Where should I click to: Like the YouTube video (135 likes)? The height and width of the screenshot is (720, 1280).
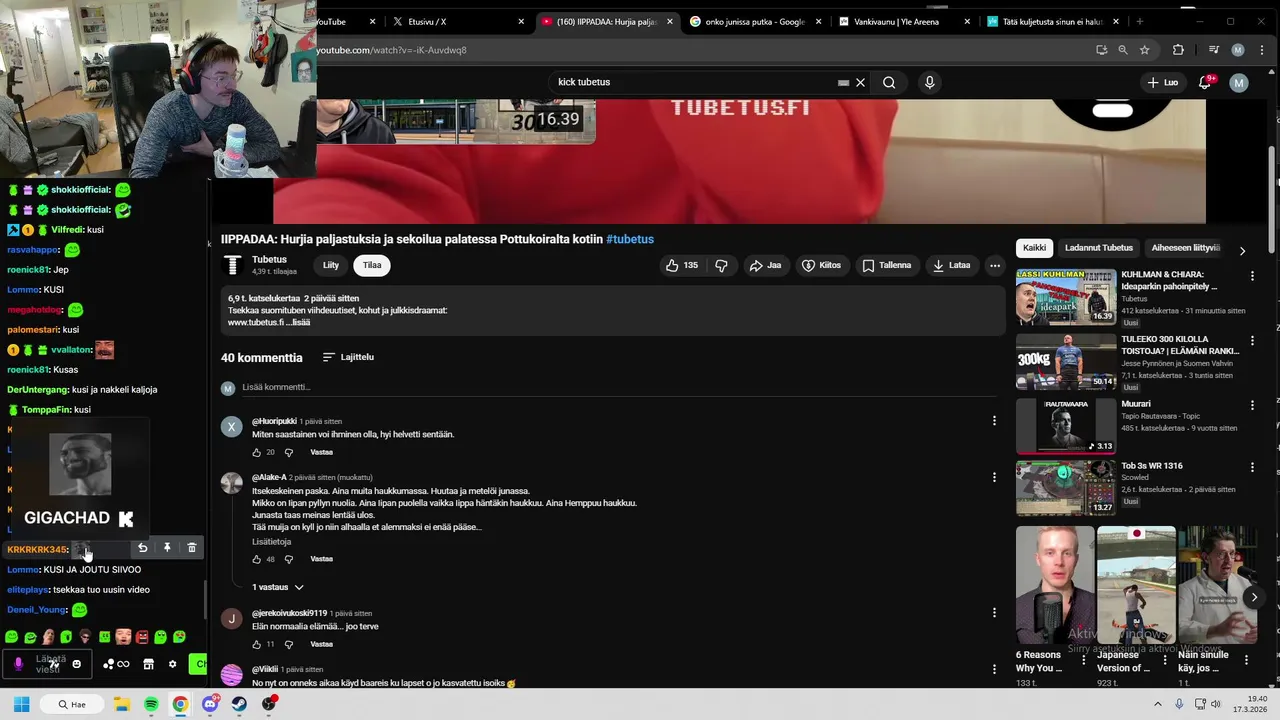[682, 265]
